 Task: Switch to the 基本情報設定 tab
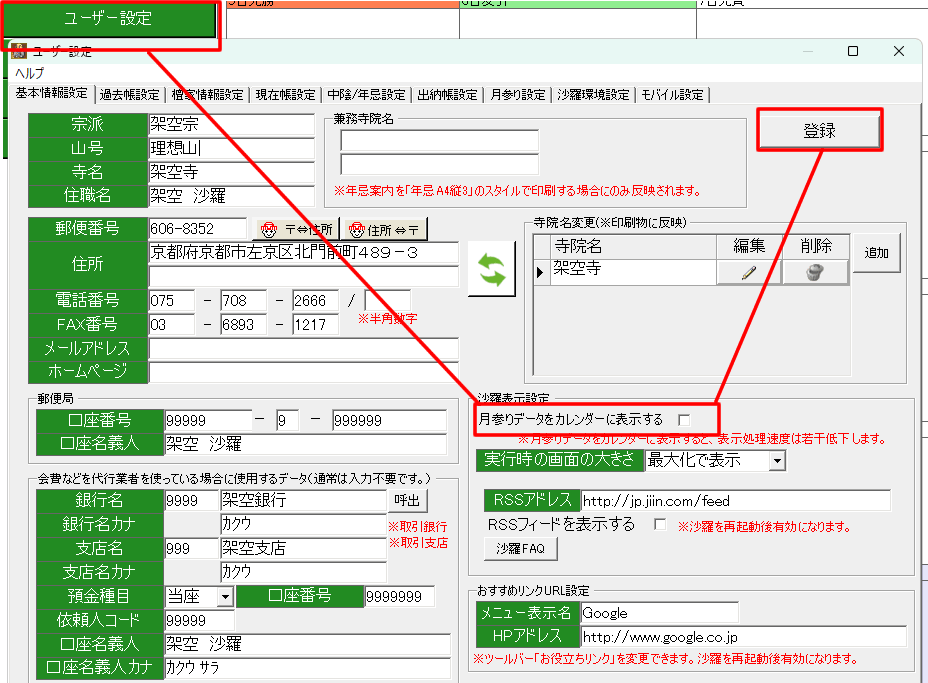tap(51, 94)
